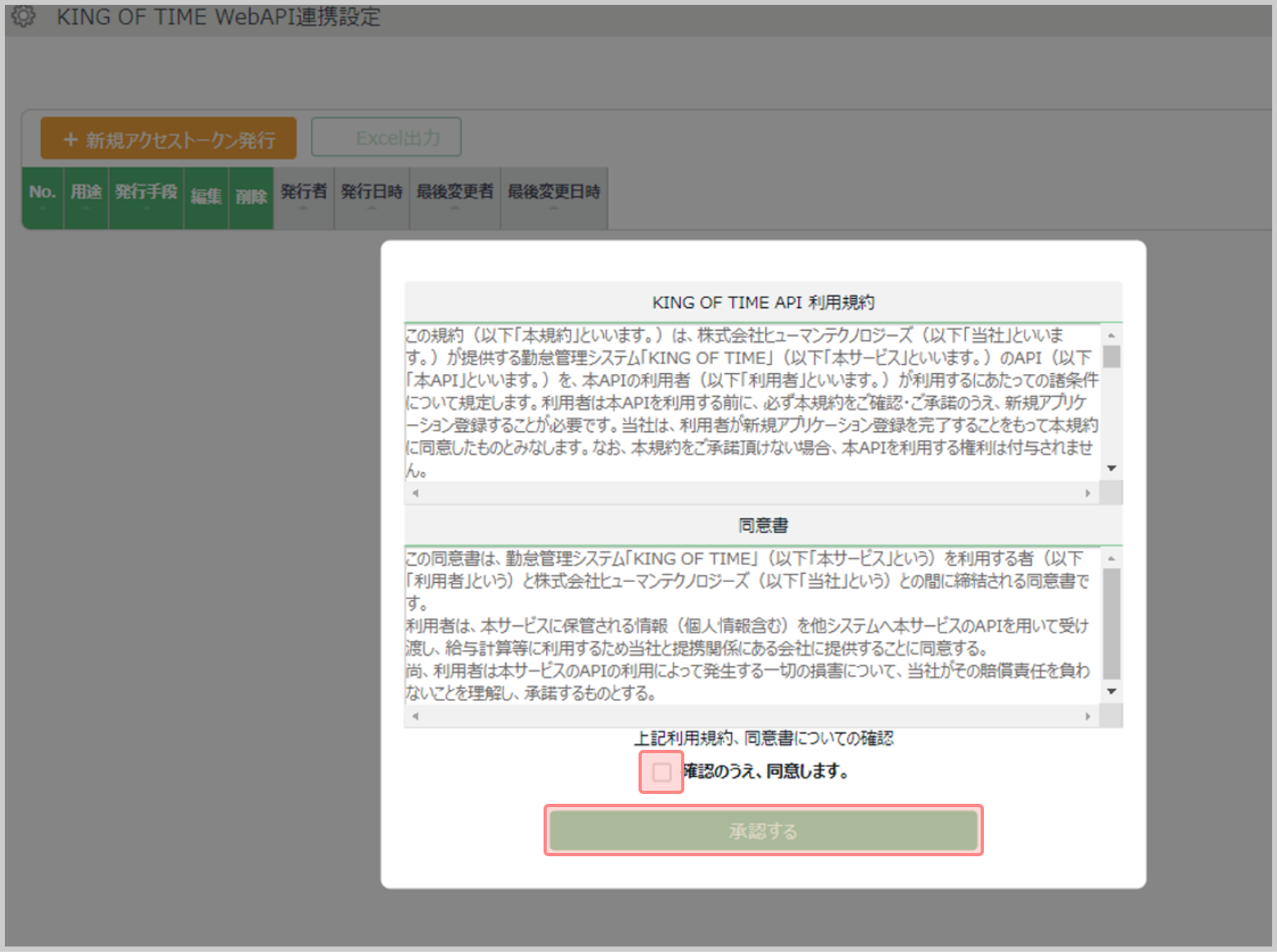The height and width of the screenshot is (952, 1277).
Task: Sort by the No. column header
Action: point(43,197)
